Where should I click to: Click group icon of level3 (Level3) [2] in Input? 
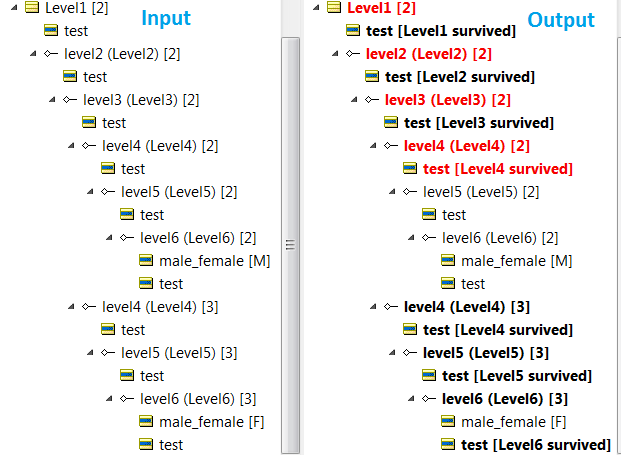[70, 99]
